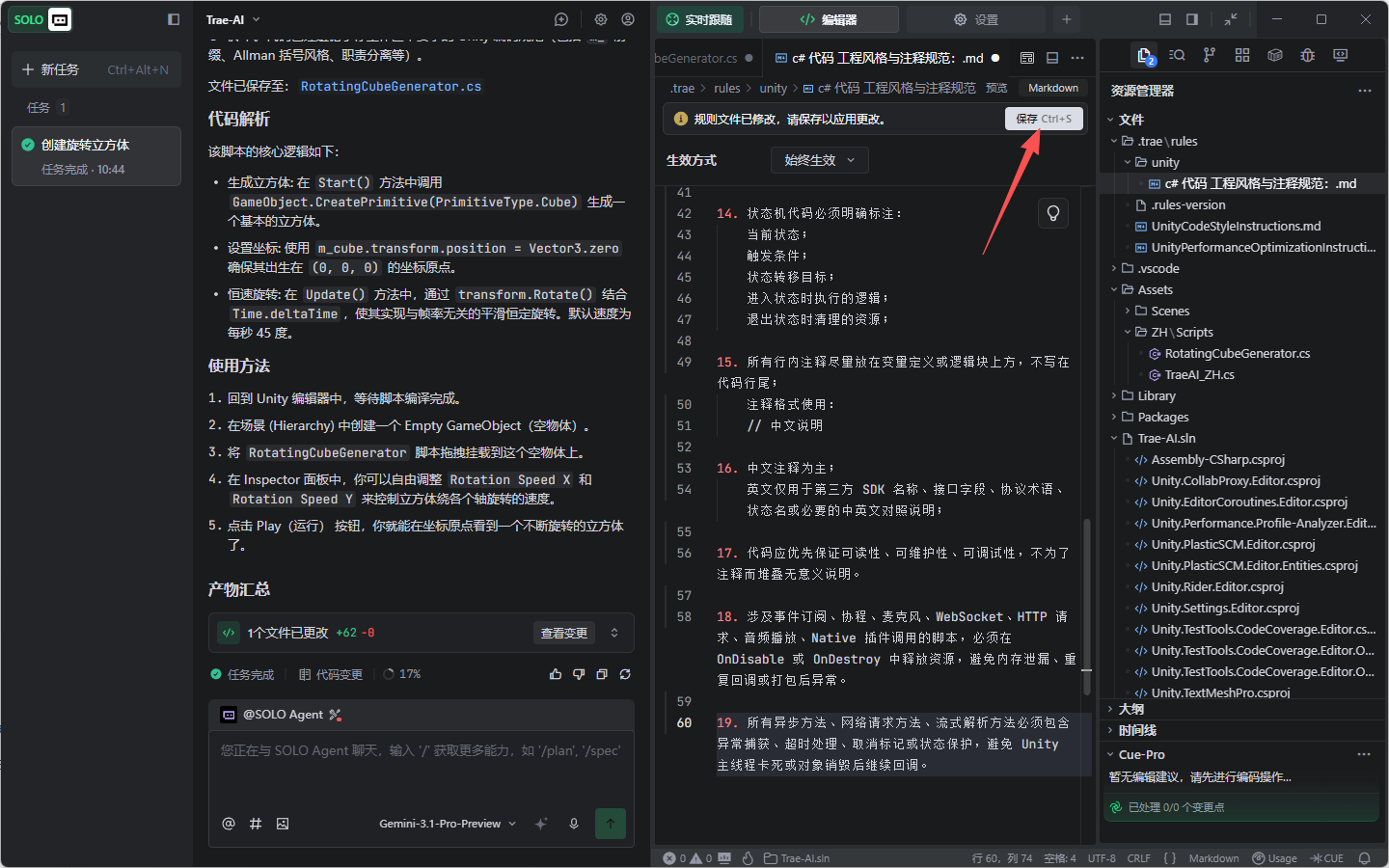Copy the response with the copy icon
Image resolution: width=1389 pixels, height=868 pixels.
[x=602, y=674]
